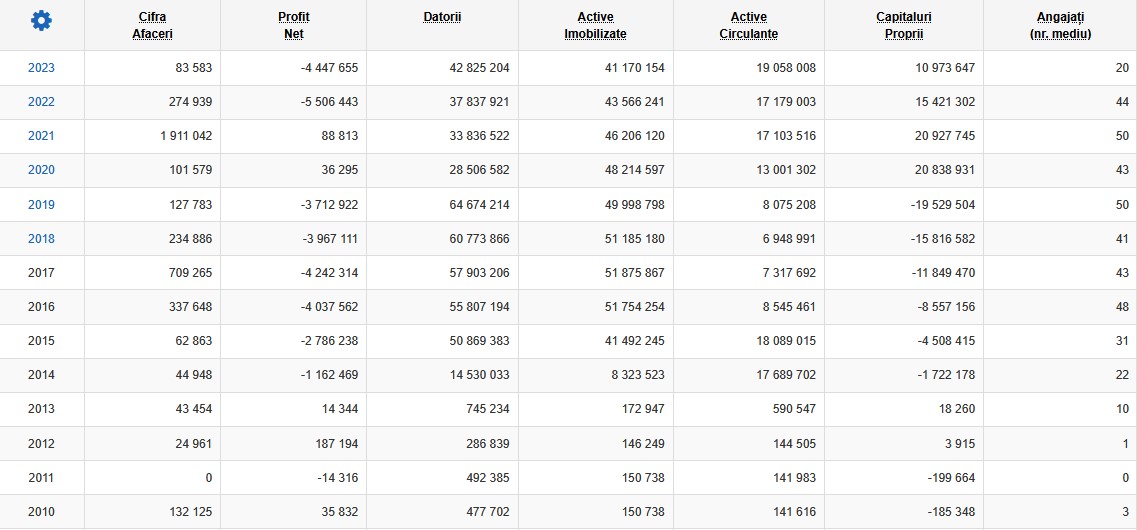Select the 2010 year cell
Viewport: 1137px width, 530px height.
tap(41, 512)
